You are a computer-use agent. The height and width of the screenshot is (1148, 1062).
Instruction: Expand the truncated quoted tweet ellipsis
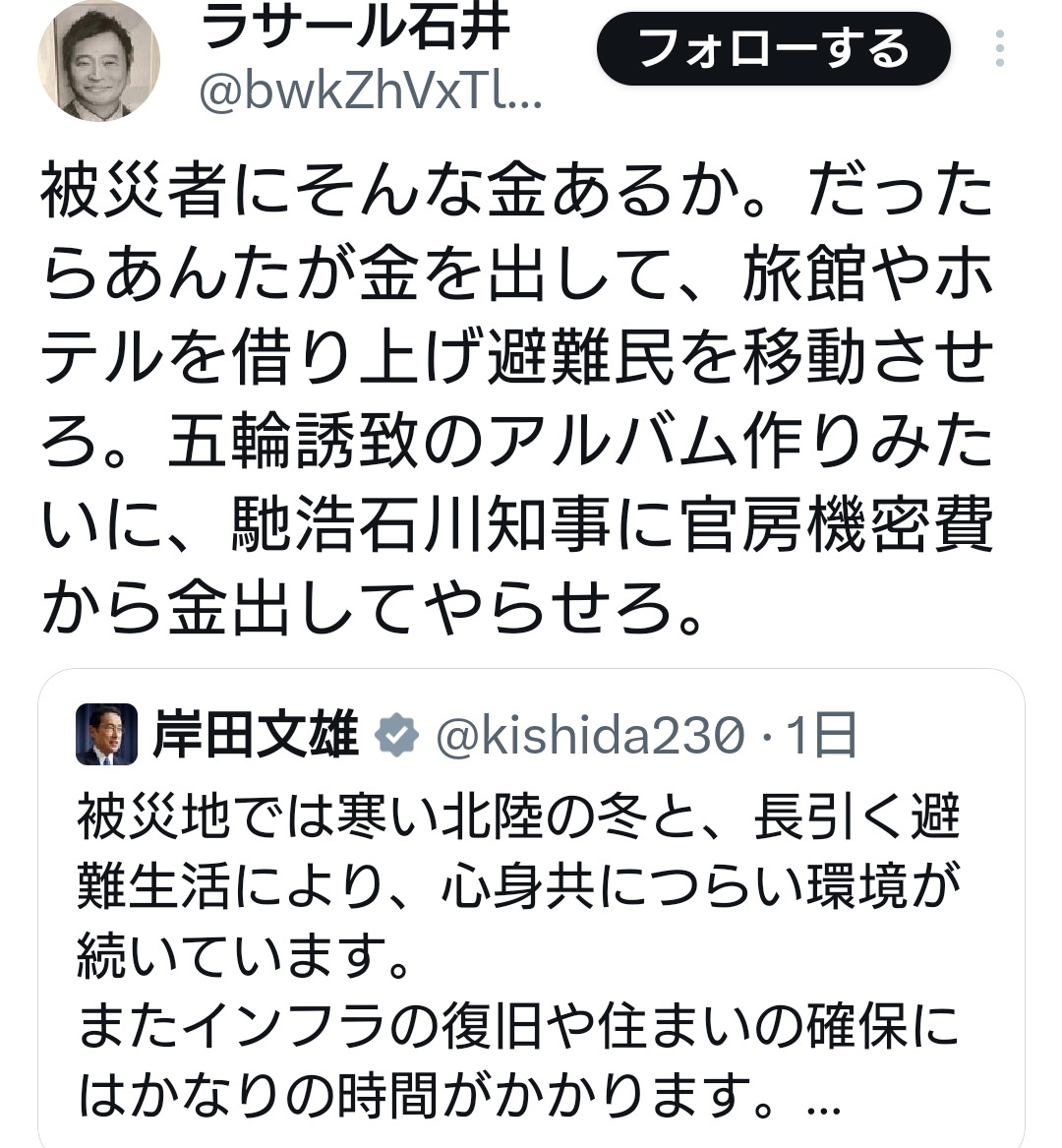[x=823, y=1106]
